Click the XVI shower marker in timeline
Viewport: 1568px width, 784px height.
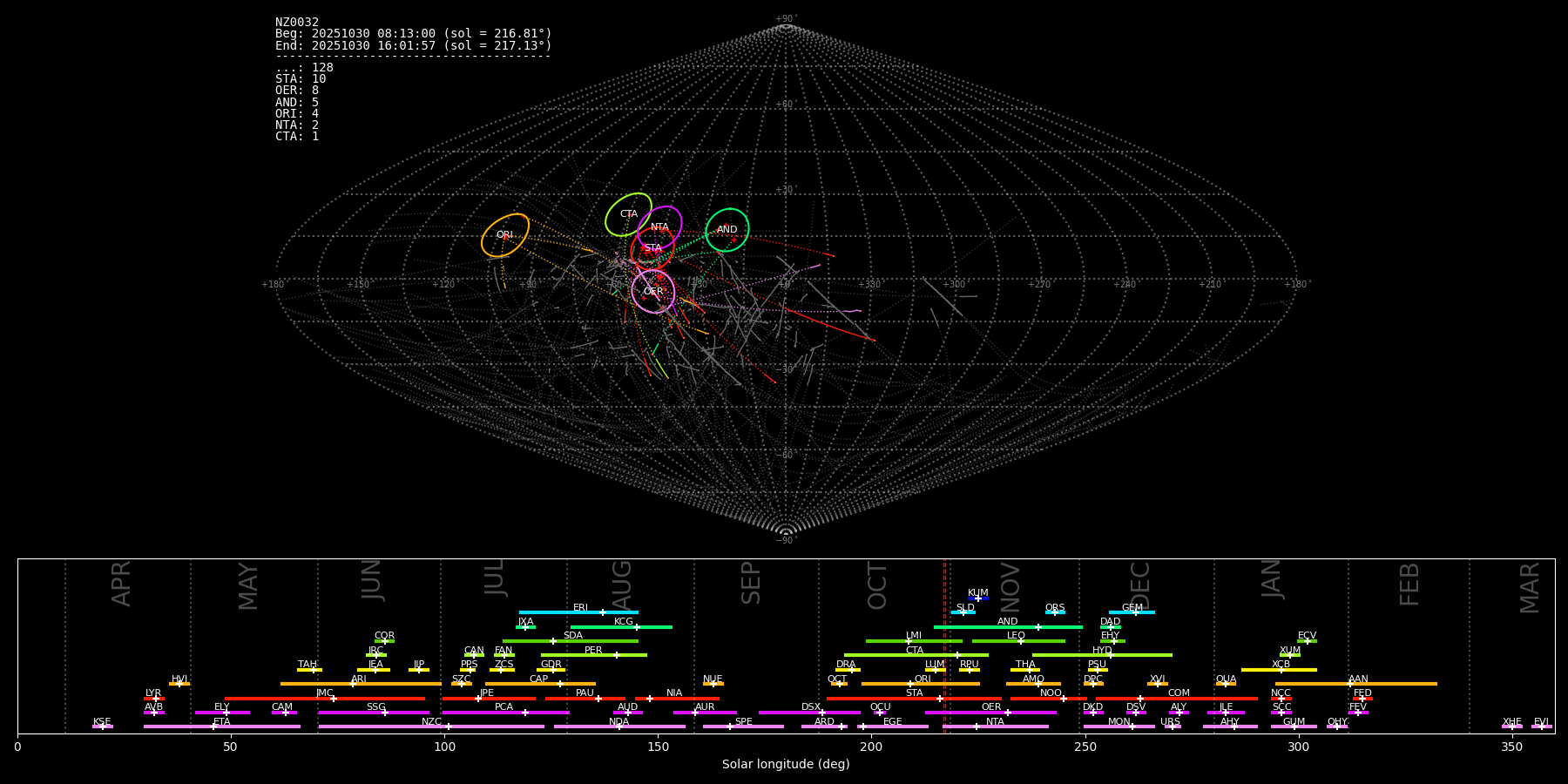pos(1158,684)
